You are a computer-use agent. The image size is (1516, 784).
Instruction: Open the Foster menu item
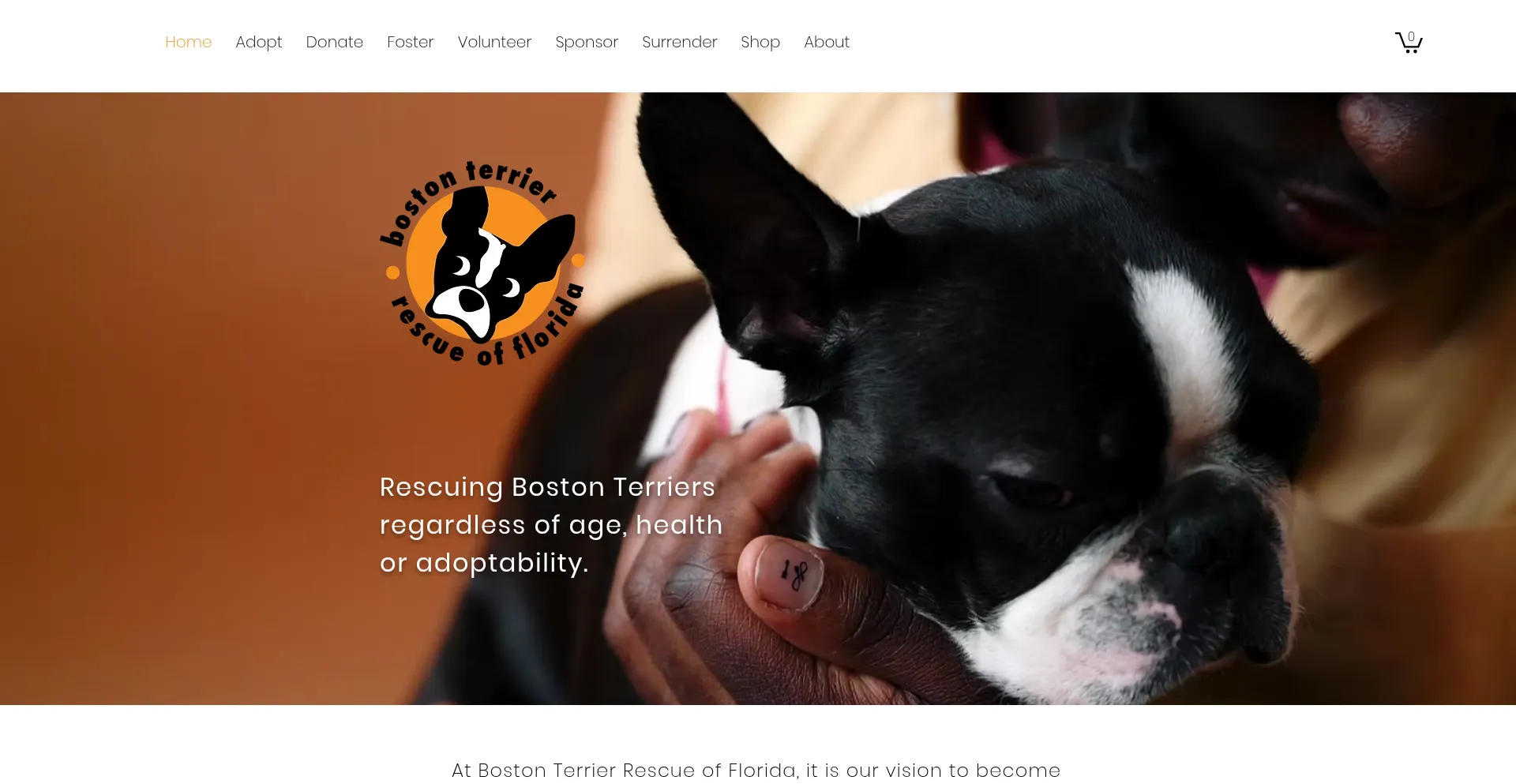tap(411, 42)
